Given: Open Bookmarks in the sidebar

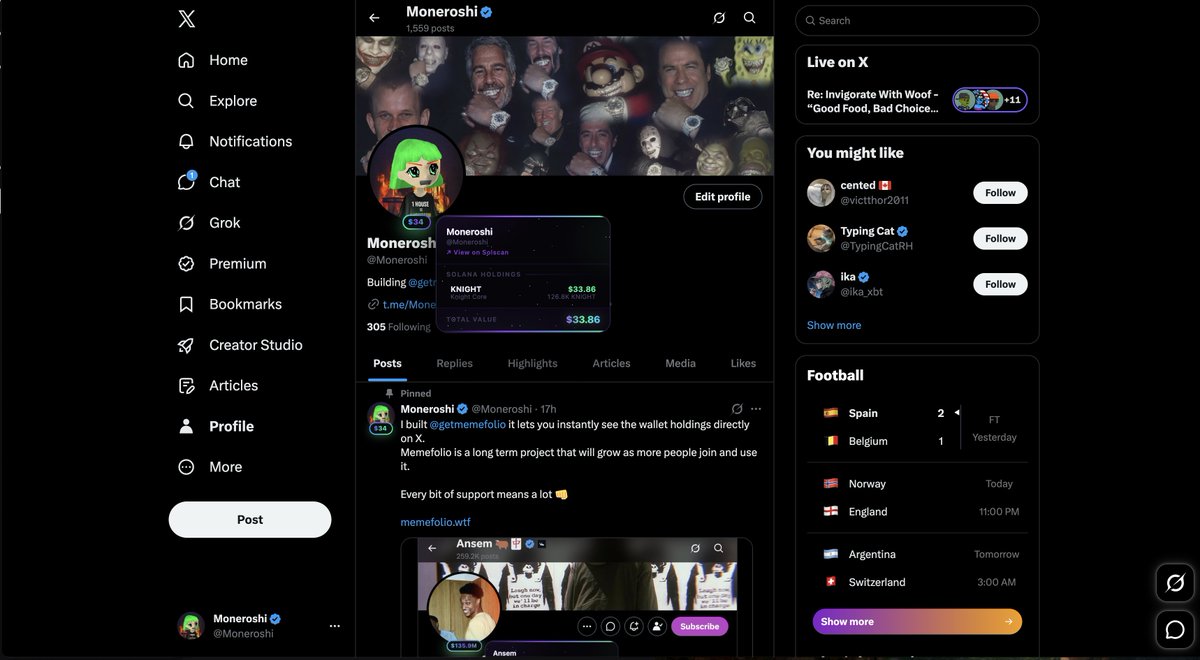Looking at the screenshot, I should point(230,304).
